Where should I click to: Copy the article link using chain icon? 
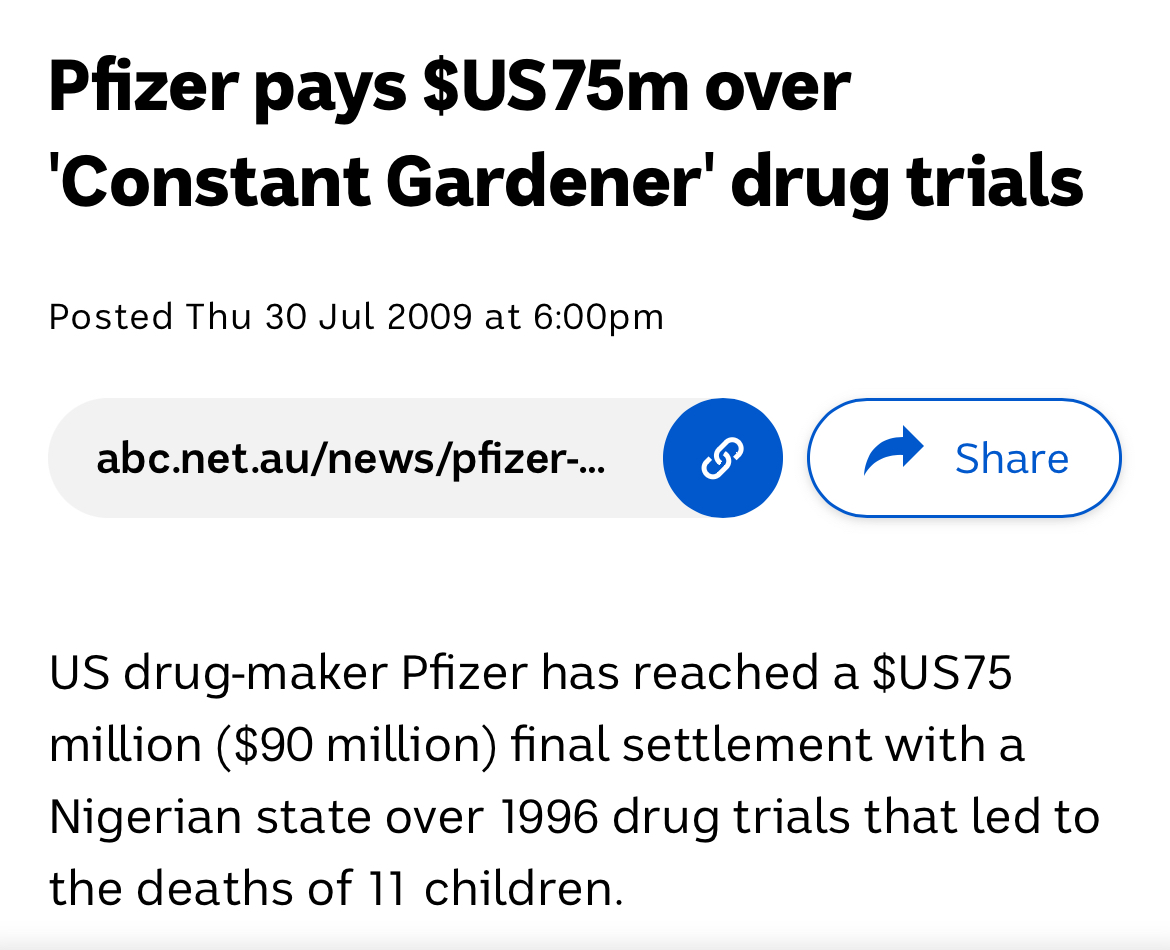[722, 458]
